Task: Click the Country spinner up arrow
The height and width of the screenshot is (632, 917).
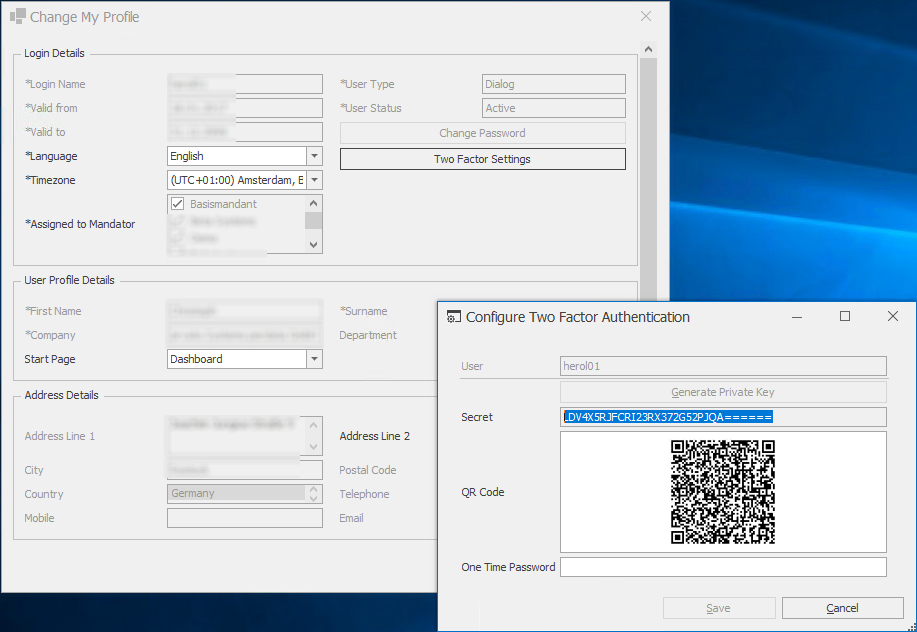Action: pos(313,489)
